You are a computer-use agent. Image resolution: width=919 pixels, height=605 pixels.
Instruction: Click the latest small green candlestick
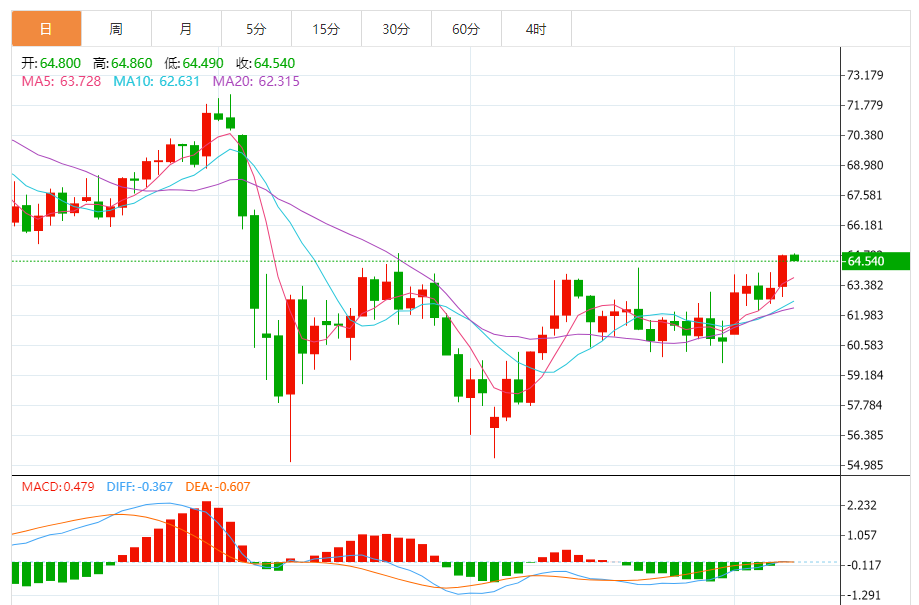[795, 257]
